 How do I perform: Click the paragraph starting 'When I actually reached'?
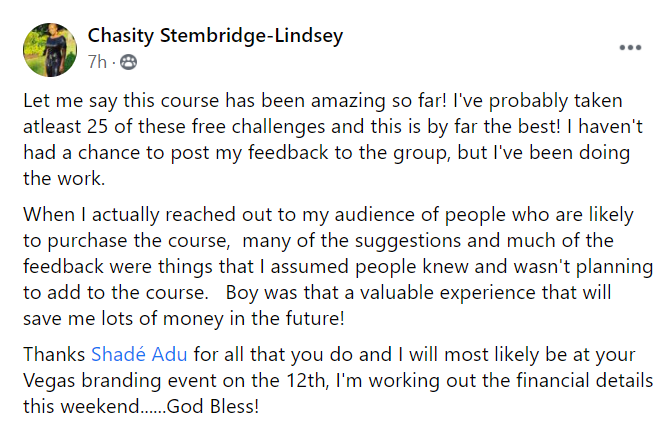(x=338, y=266)
